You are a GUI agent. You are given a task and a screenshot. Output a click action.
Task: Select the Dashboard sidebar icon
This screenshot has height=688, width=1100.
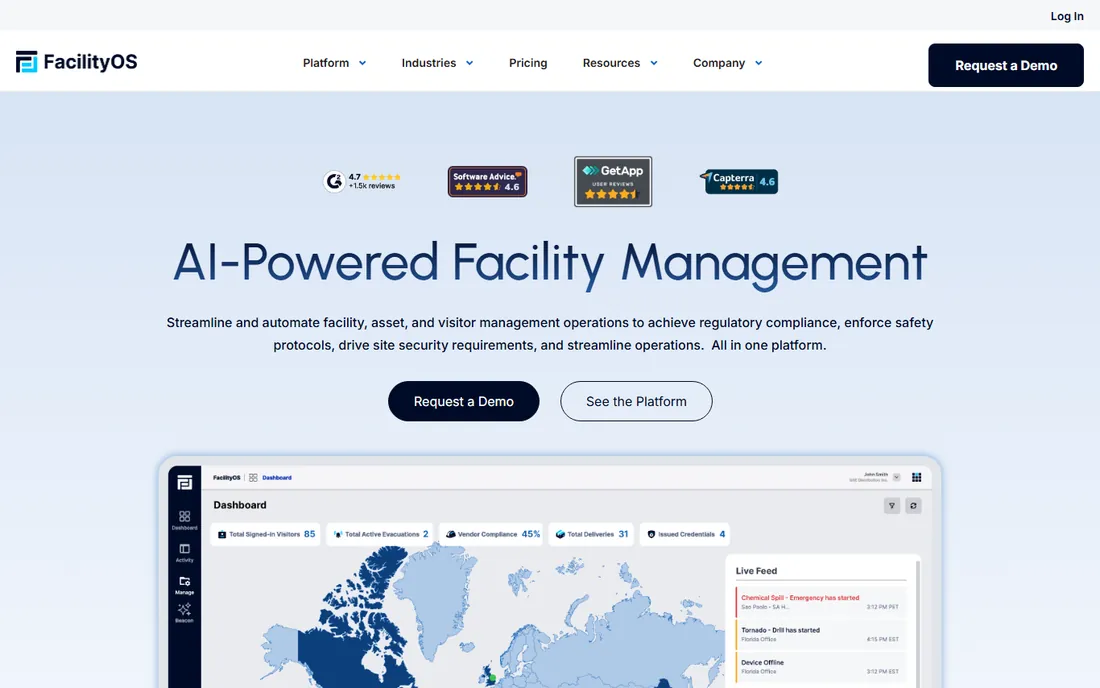[x=185, y=520]
